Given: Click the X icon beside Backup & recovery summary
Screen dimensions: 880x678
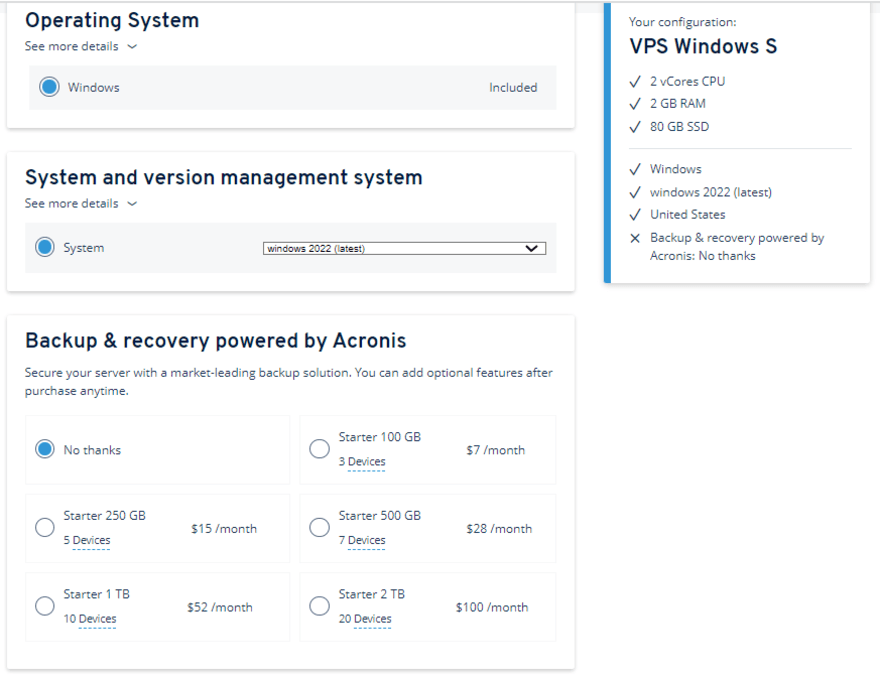Looking at the screenshot, I should point(635,239).
